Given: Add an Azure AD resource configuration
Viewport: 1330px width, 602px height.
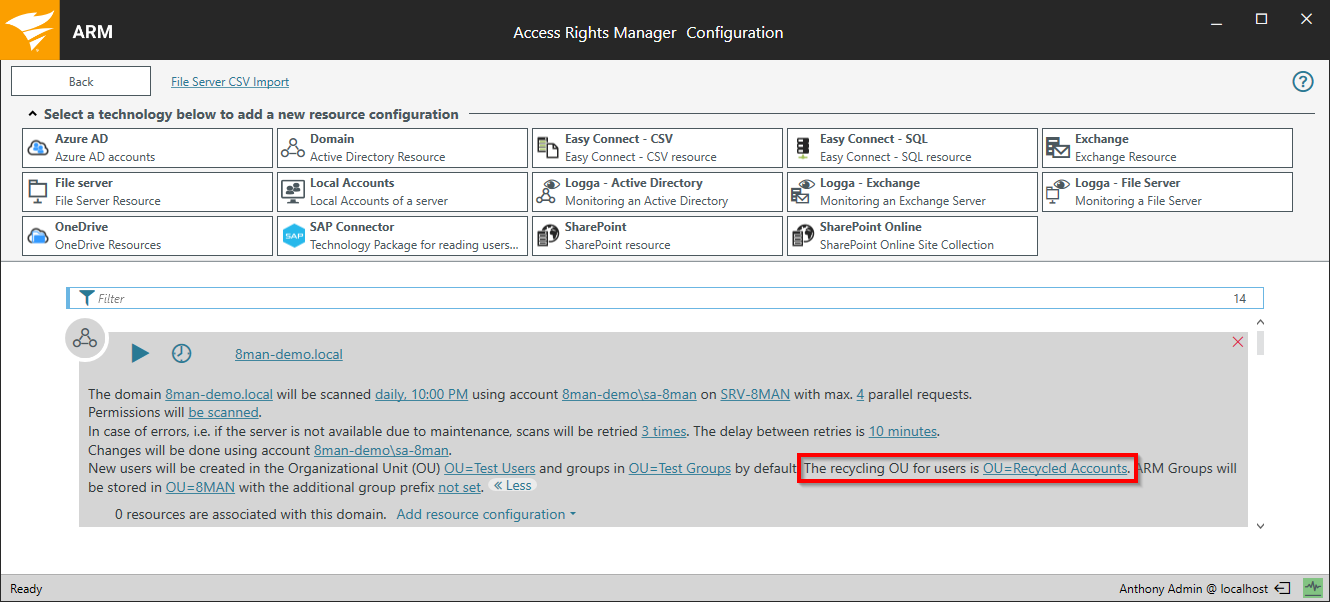Looking at the screenshot, I should (147, 148).
